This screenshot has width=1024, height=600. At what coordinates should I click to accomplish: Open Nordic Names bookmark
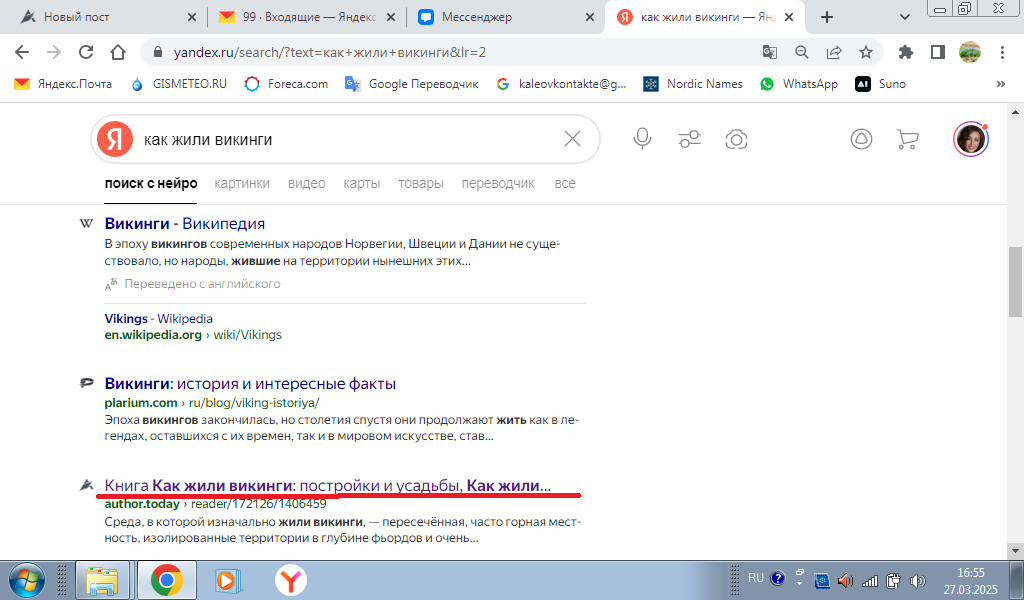tap(693, 84)
